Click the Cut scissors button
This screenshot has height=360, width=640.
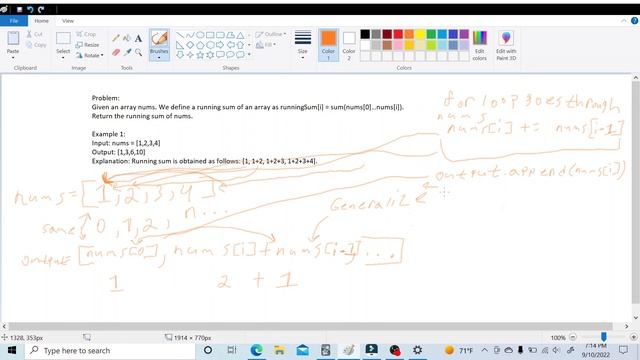[x=35, y=34]
